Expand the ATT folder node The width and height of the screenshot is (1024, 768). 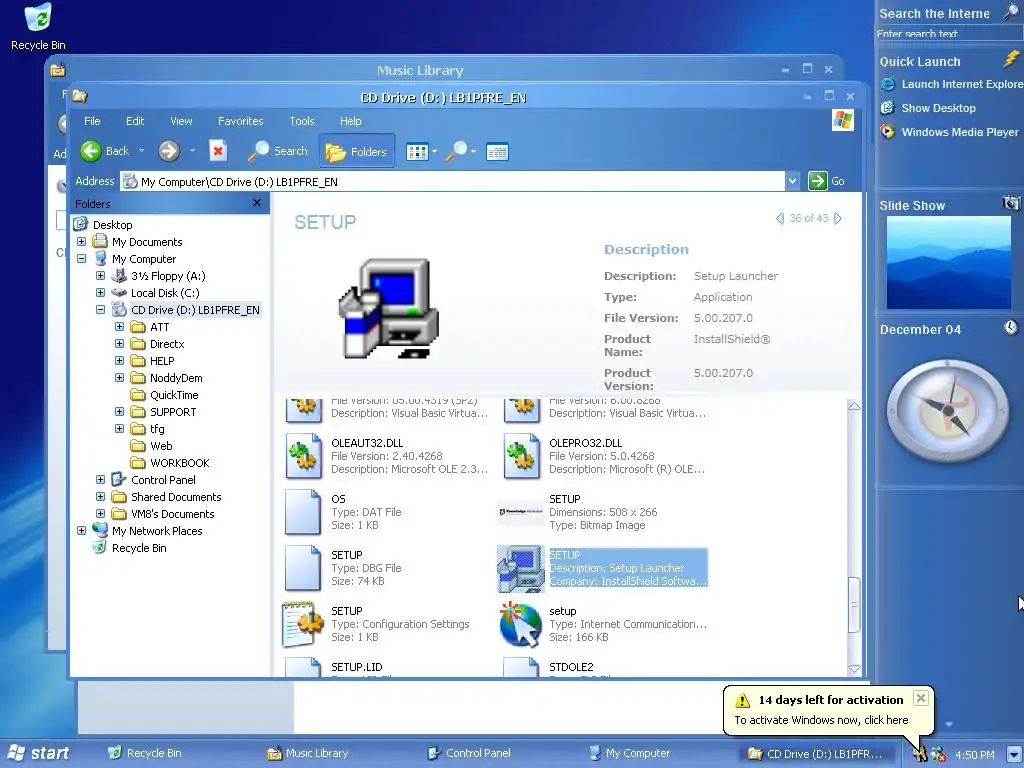pyautogui.click(x=120, y=327)
